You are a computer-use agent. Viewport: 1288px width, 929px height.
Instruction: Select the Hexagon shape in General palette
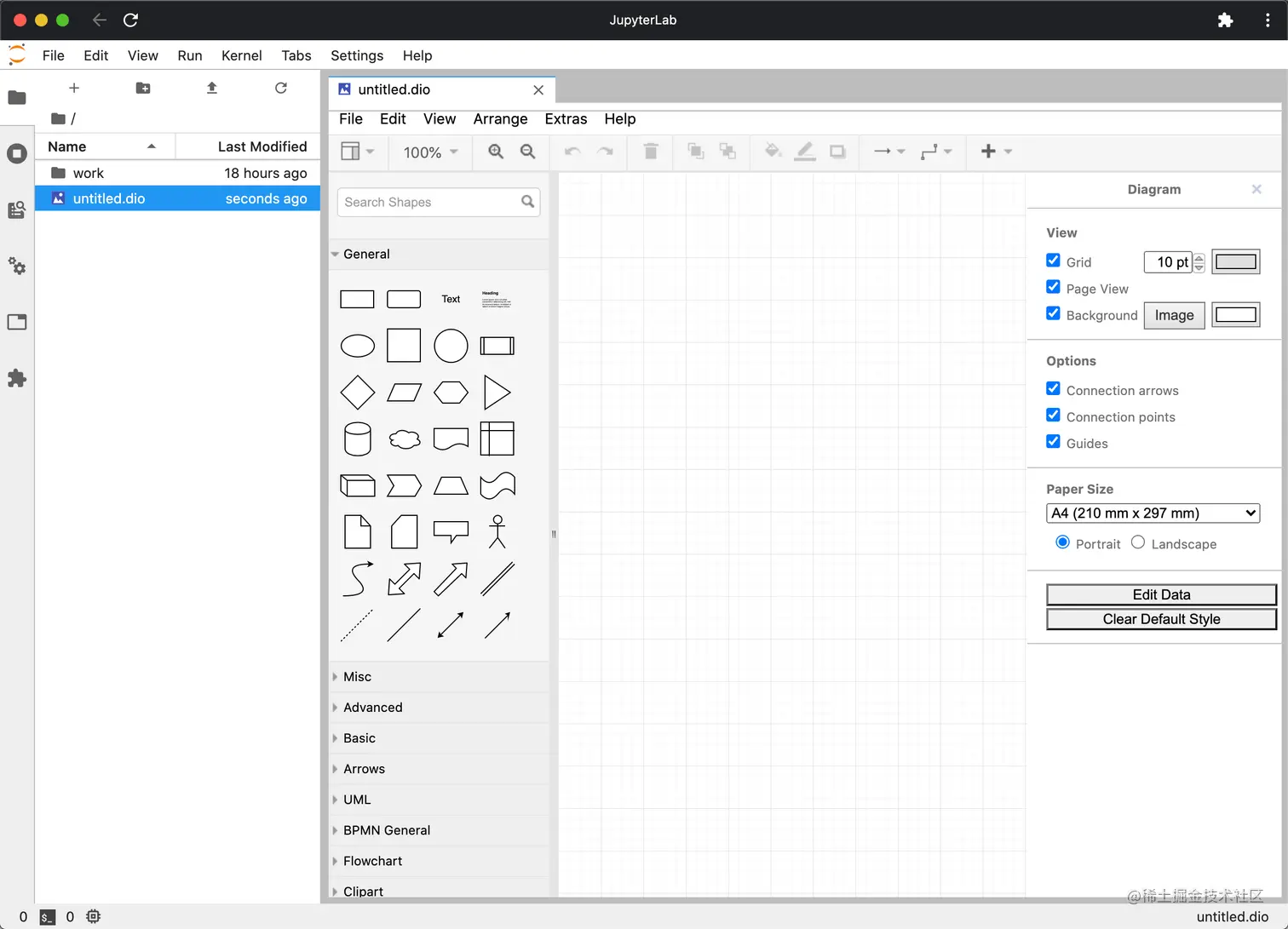pos(451,393)
